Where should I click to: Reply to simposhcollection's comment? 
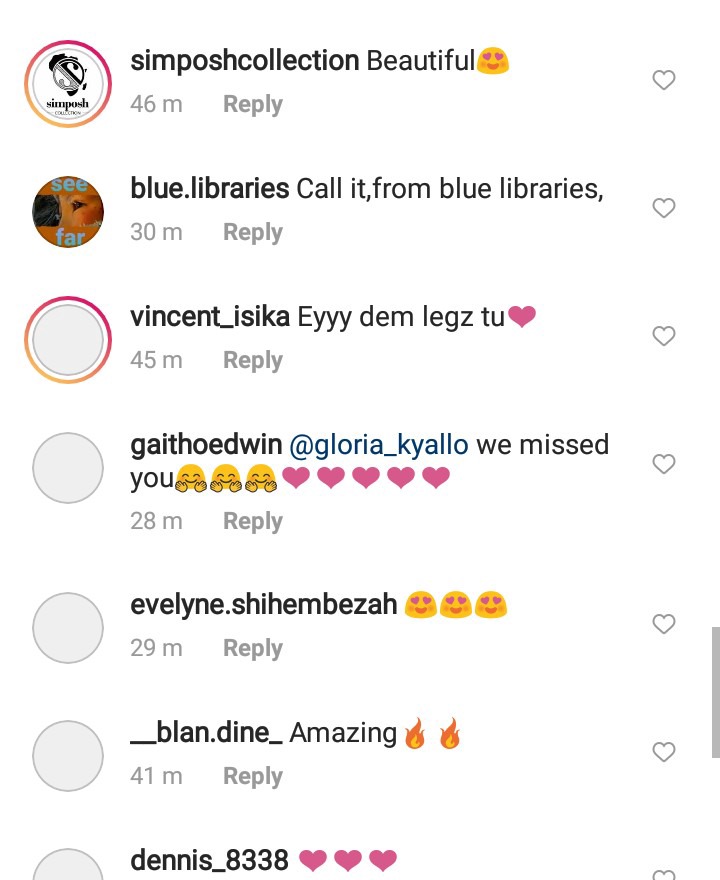click(253, 104)
